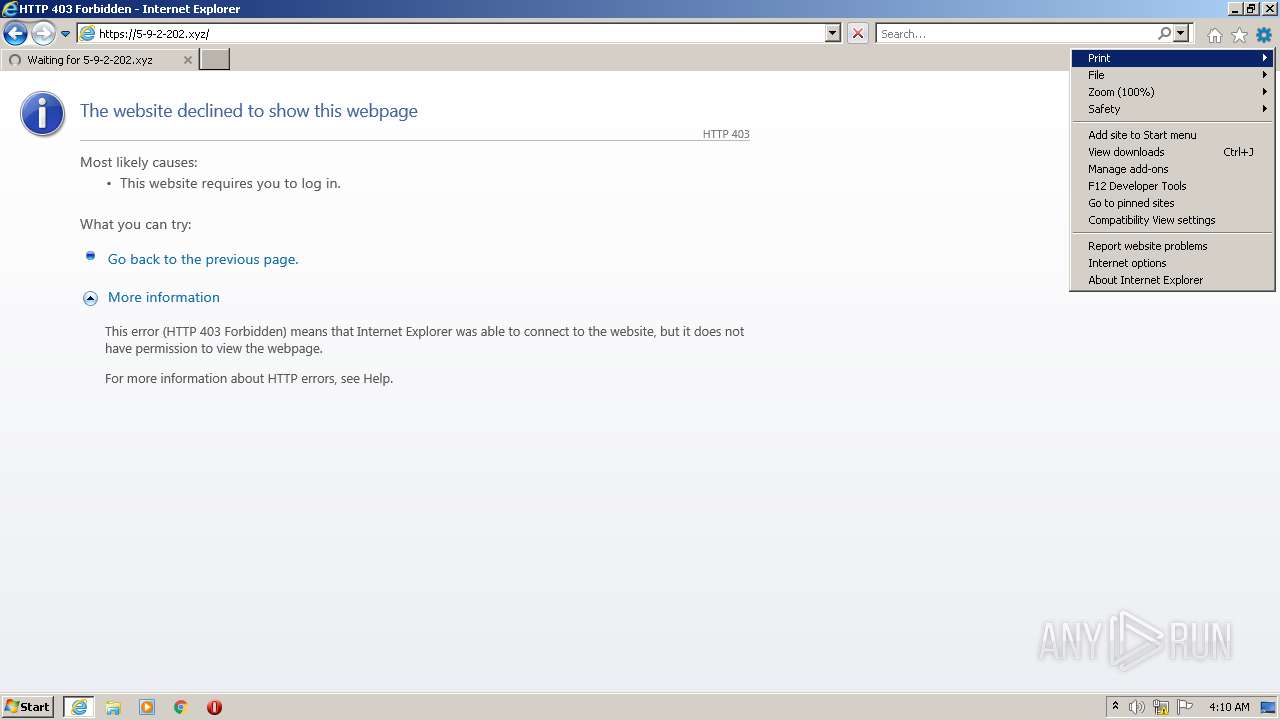The height and width of the screenshot is (720, 1280).
Task: Open the search provider dropdown arrow
Action: pos(1181,33)
